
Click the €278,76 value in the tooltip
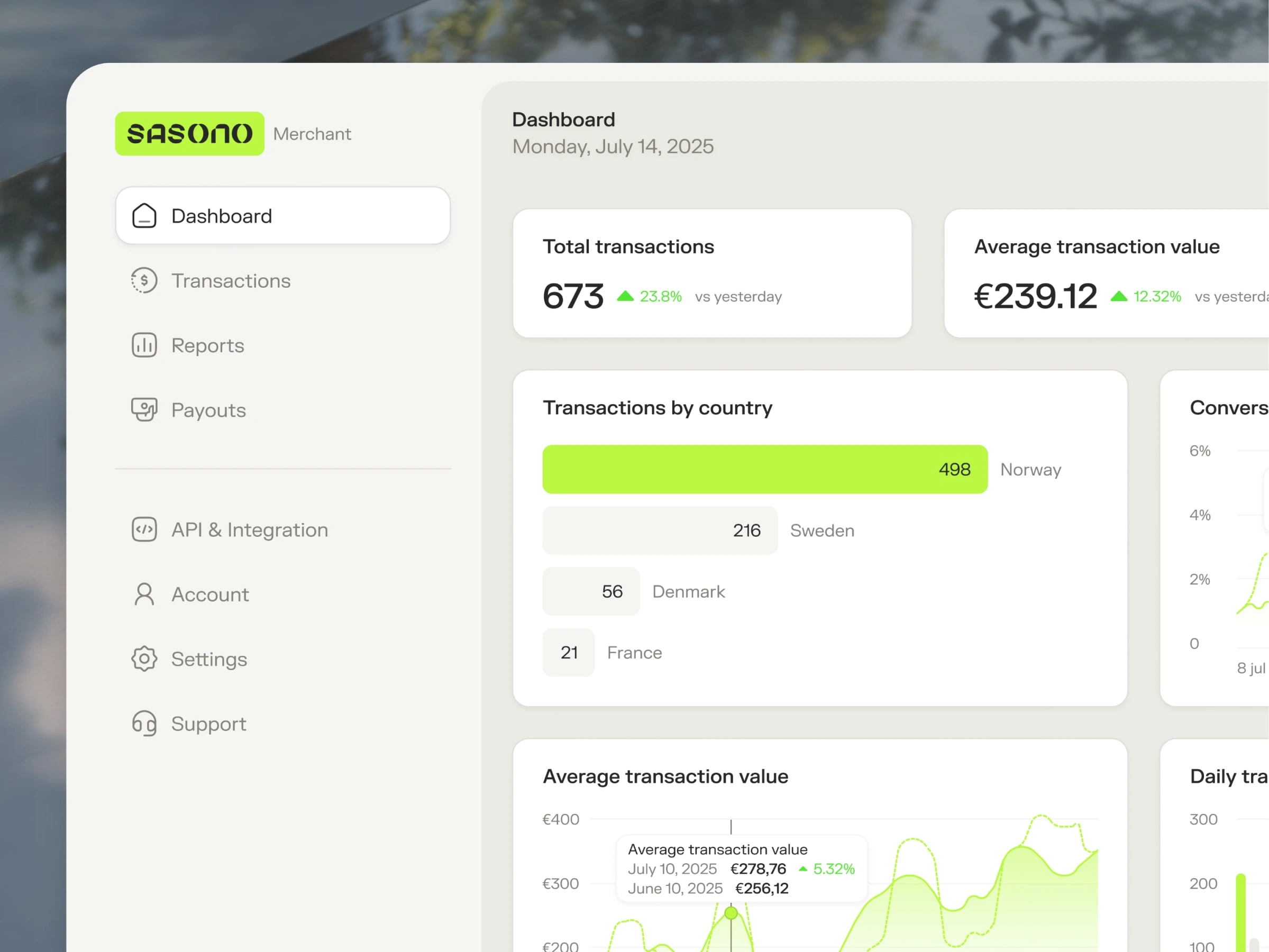[x=758, y=868]
